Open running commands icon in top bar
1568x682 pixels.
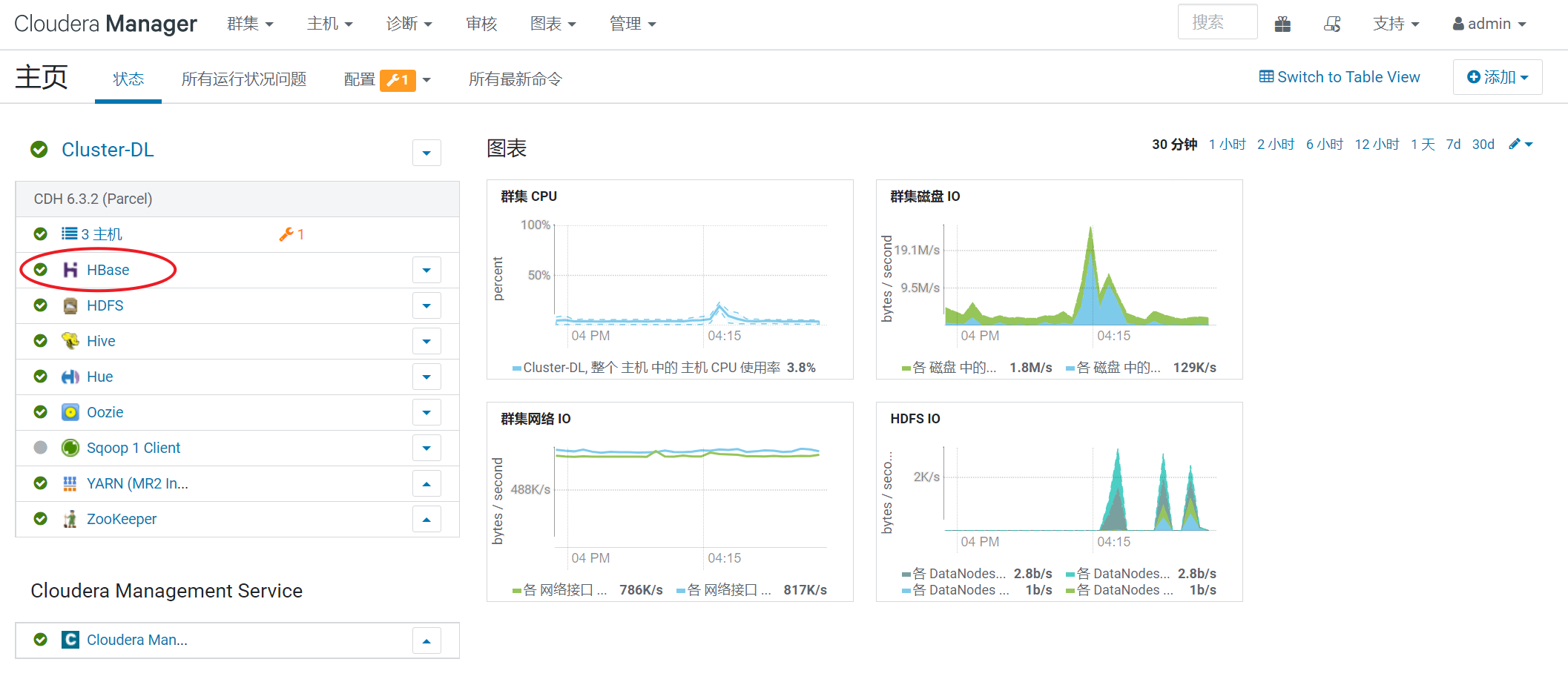1332,24
